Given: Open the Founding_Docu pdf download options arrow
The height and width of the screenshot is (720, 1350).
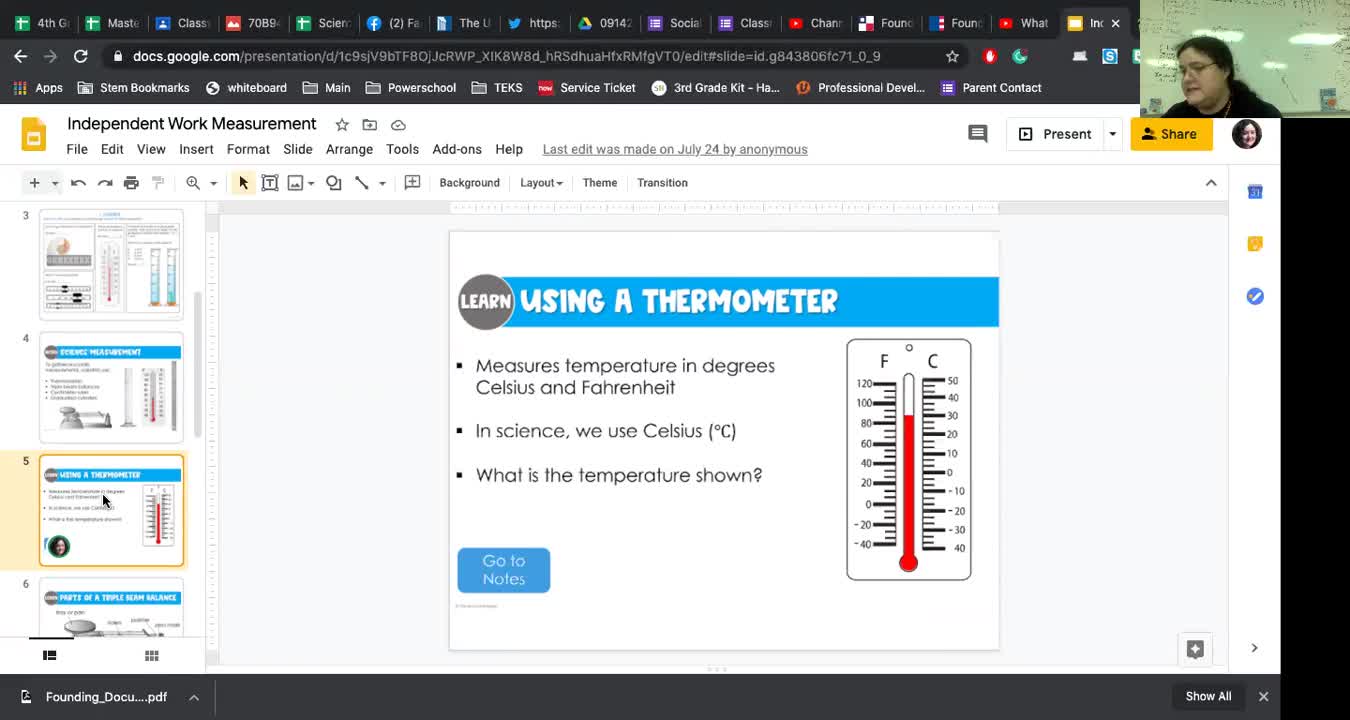Looking at the screenshot, I should pyautogui.click(x=194, y=697).
